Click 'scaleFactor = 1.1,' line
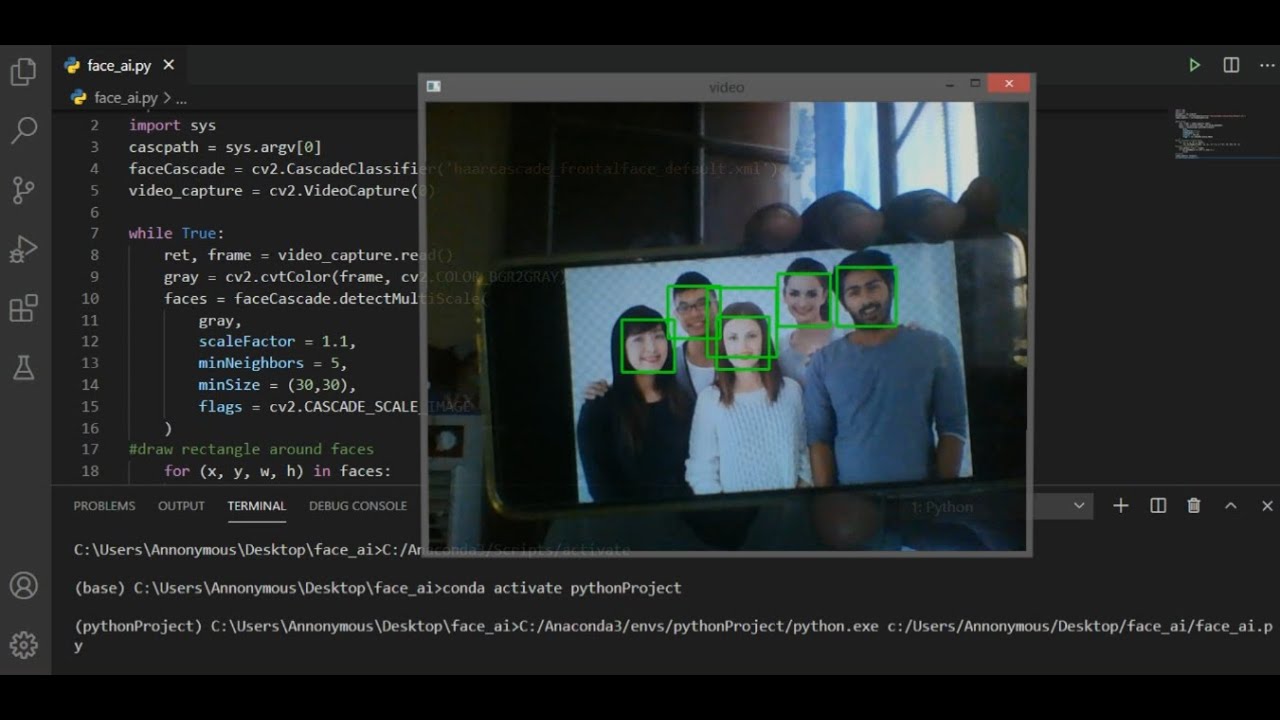Screen dimensions: 1280x720 (277, 341)
